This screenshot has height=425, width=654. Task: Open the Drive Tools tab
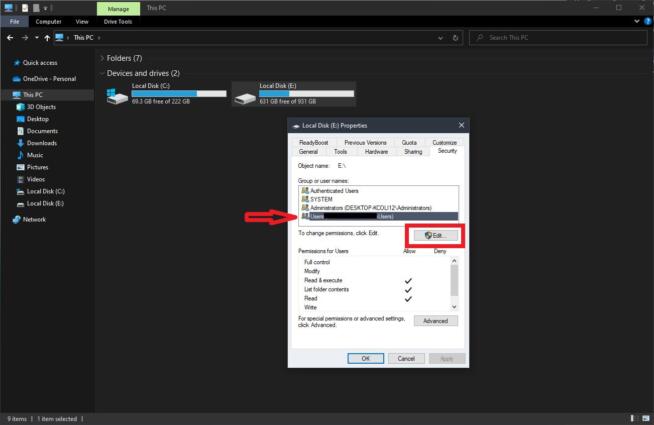pyautogui.click(x=118, y=22)
